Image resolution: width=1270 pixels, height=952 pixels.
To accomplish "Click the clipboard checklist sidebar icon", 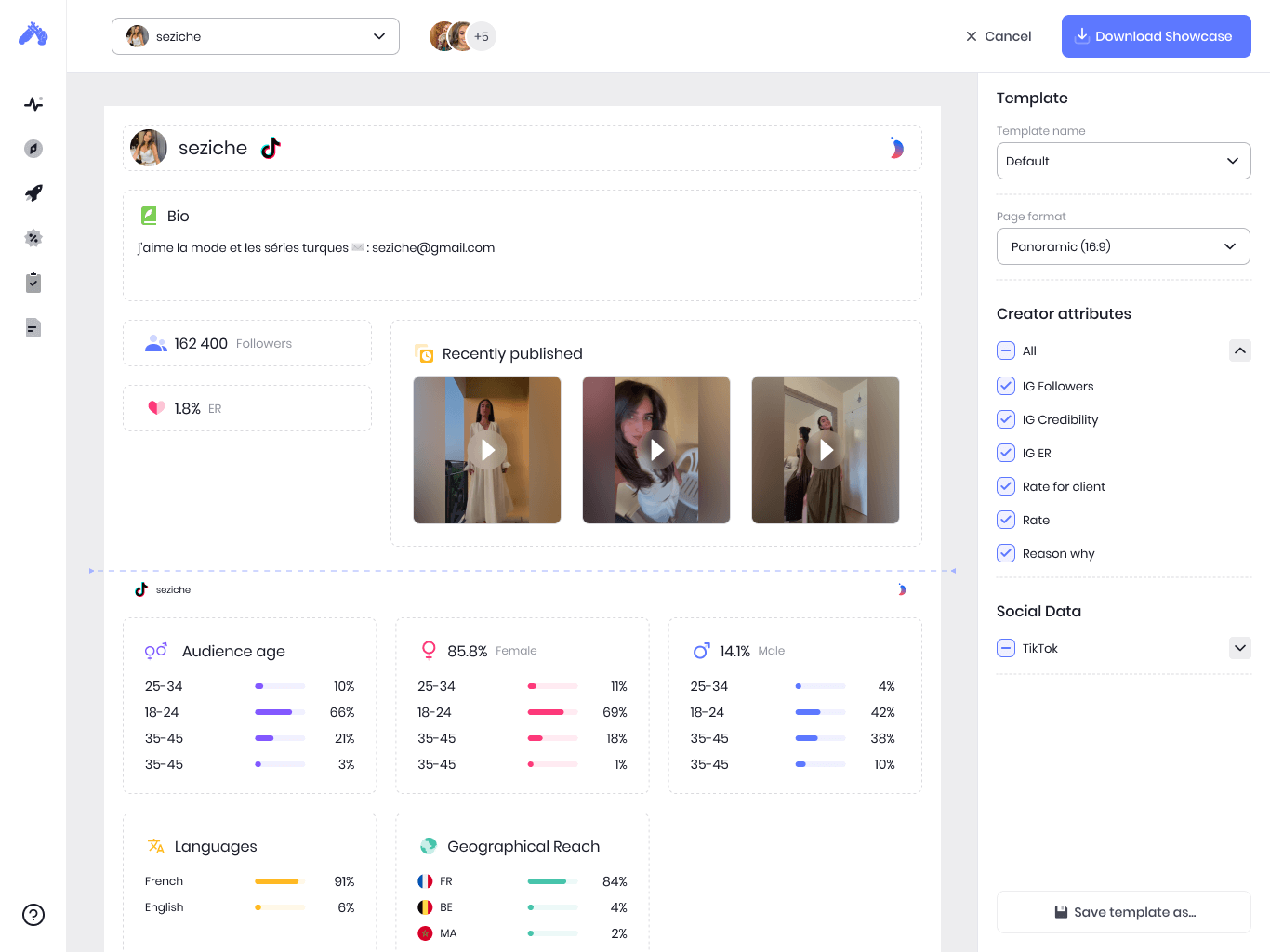I will (33, 283).
